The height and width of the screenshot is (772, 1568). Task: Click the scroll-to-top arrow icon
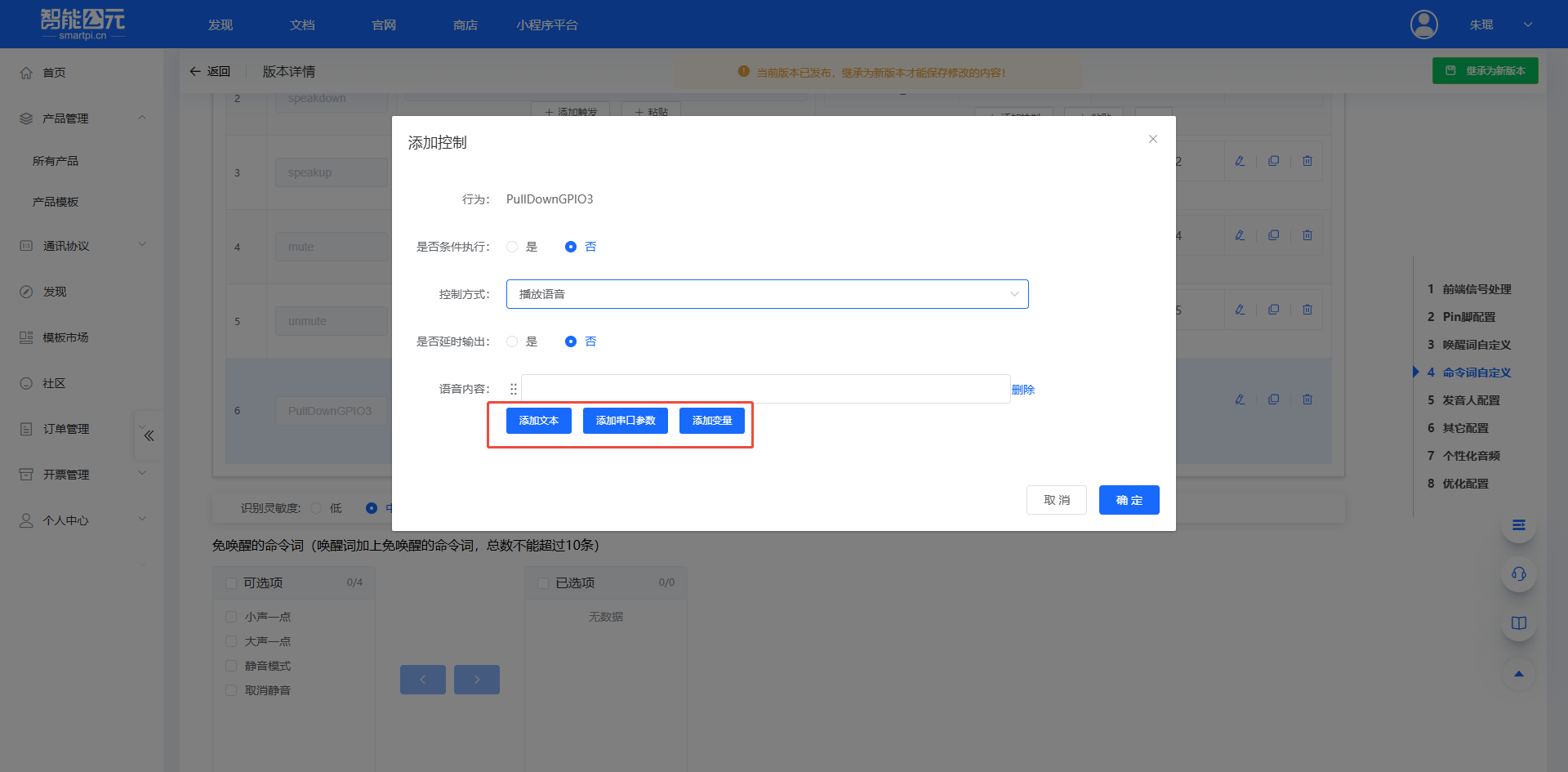click(1518, 674)
